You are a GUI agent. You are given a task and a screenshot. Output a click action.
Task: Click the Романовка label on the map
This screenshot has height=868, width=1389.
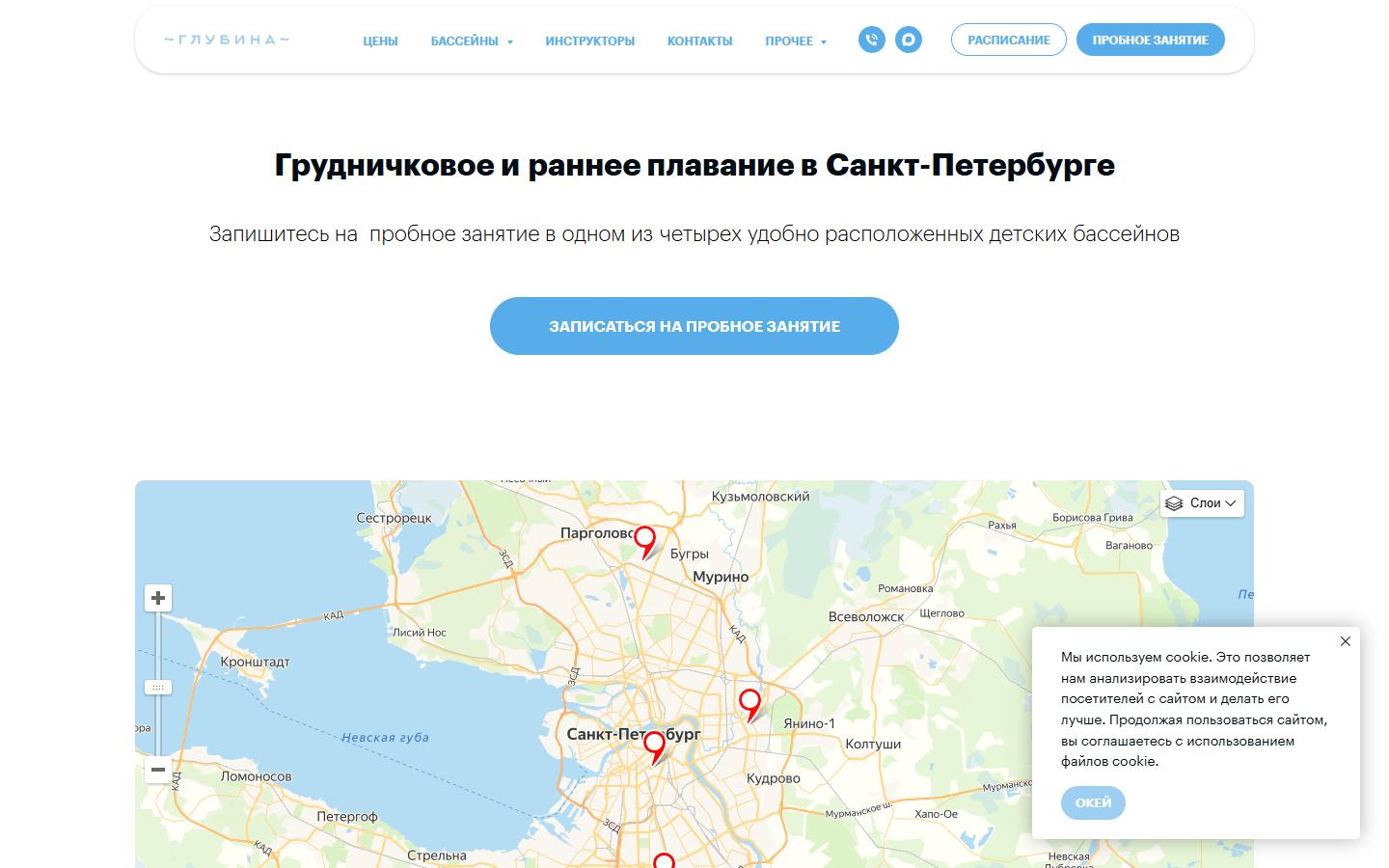[x=906, y=588]
